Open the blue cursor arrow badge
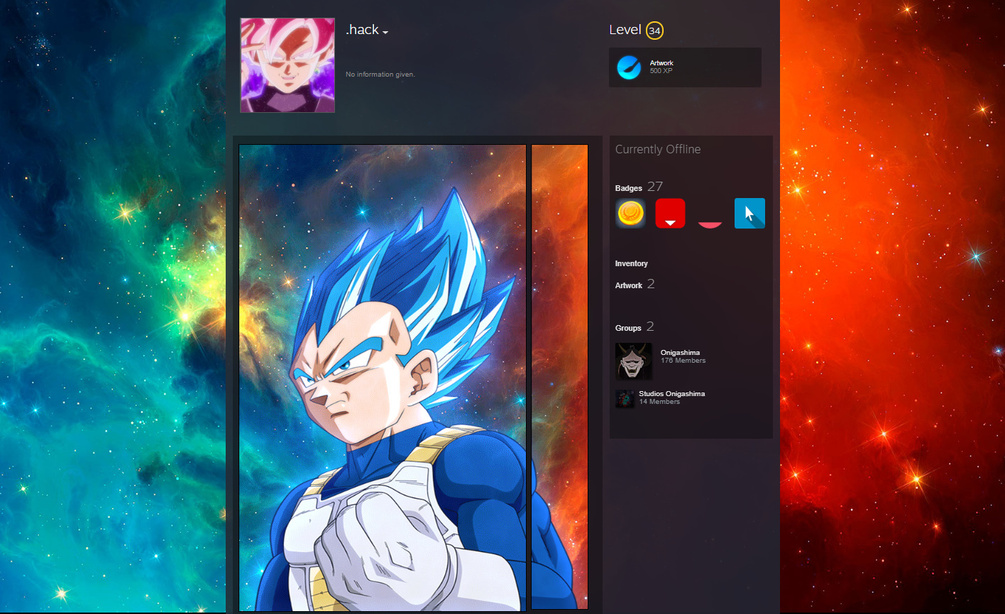This screenshot has width=1005, height=614. click(x=750, y=213)
